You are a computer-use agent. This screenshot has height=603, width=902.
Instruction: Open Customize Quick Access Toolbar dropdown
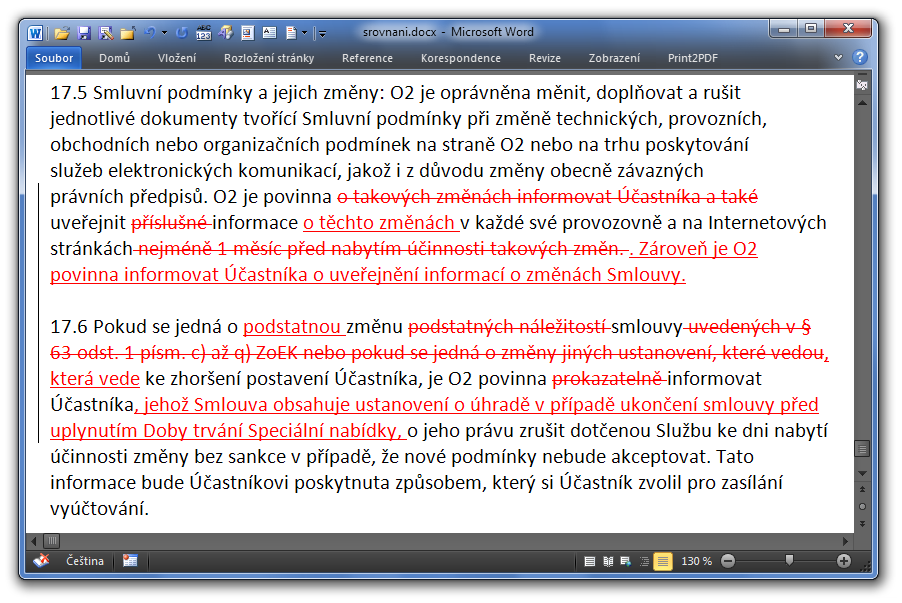(322, 34)
